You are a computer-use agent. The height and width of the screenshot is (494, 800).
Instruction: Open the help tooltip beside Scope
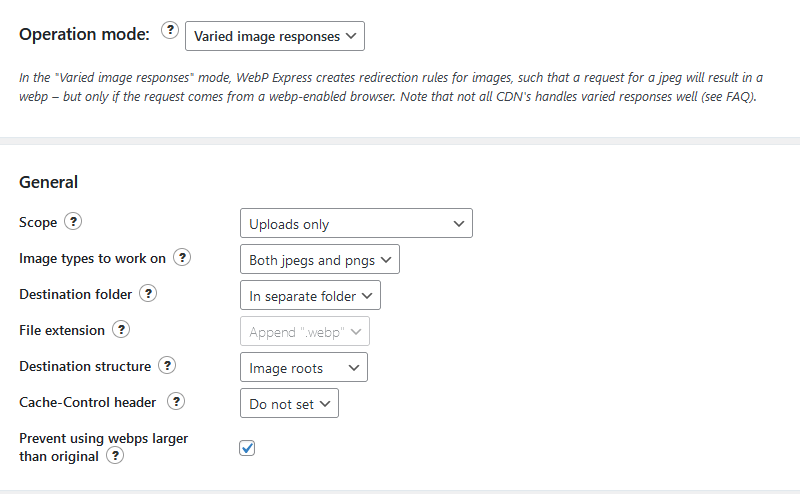73,221
